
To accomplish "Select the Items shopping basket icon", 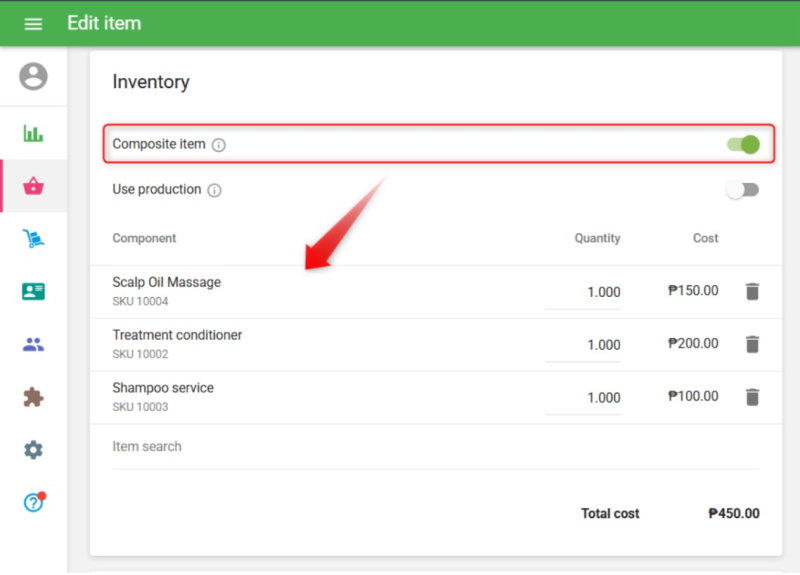I will (x=33, y=186).
